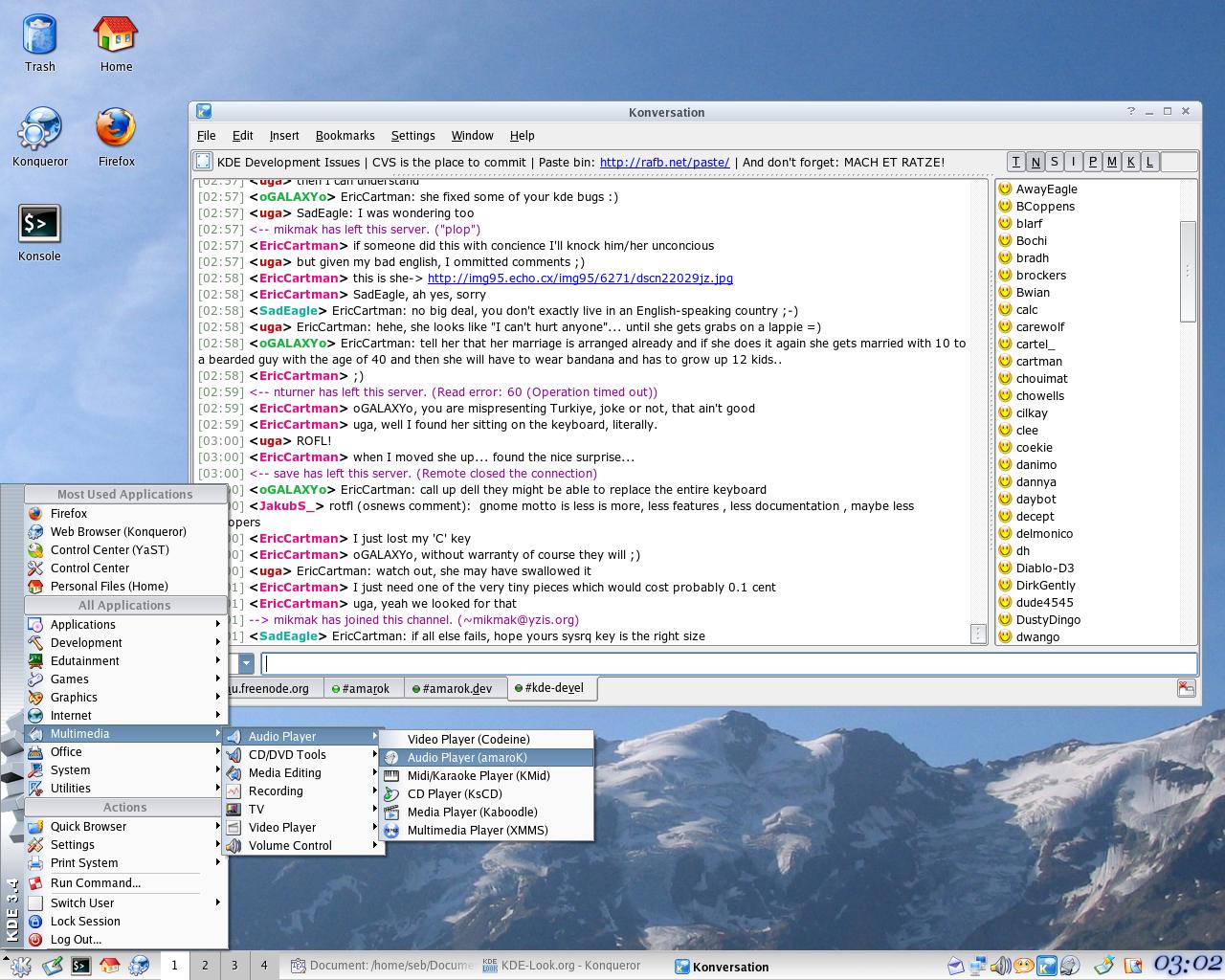
Task: Open Video Player (Codeine)
Action: pyautogui.click(x=486, y=739)
